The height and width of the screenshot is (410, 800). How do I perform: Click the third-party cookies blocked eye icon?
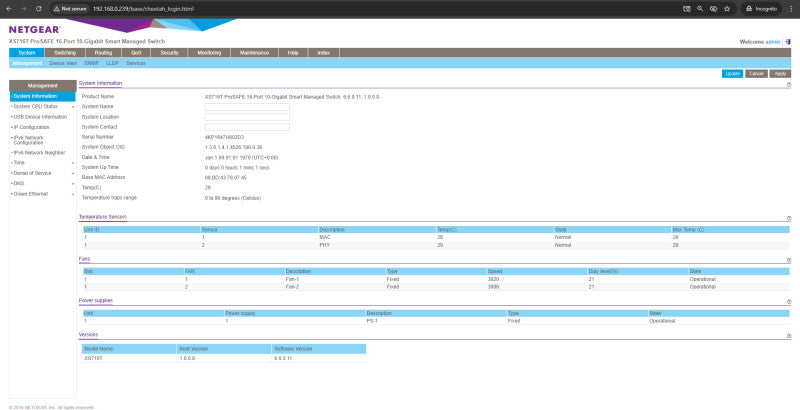(714, 9)
